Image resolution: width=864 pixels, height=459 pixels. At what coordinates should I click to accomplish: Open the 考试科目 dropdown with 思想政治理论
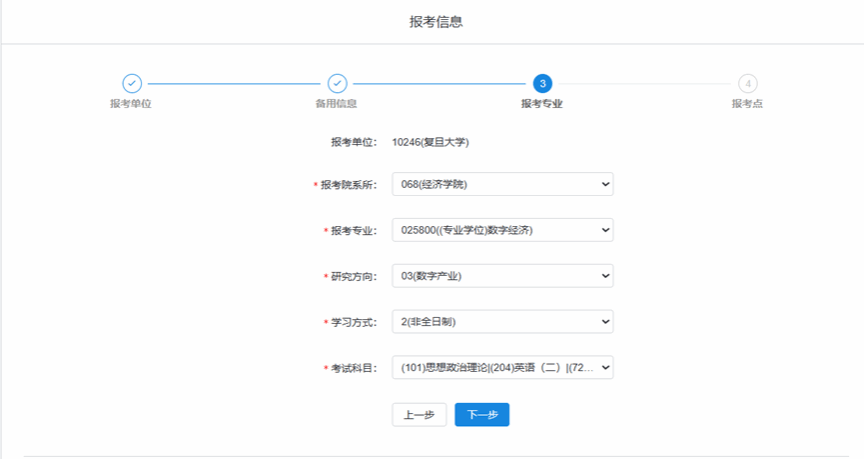point(502,368)
